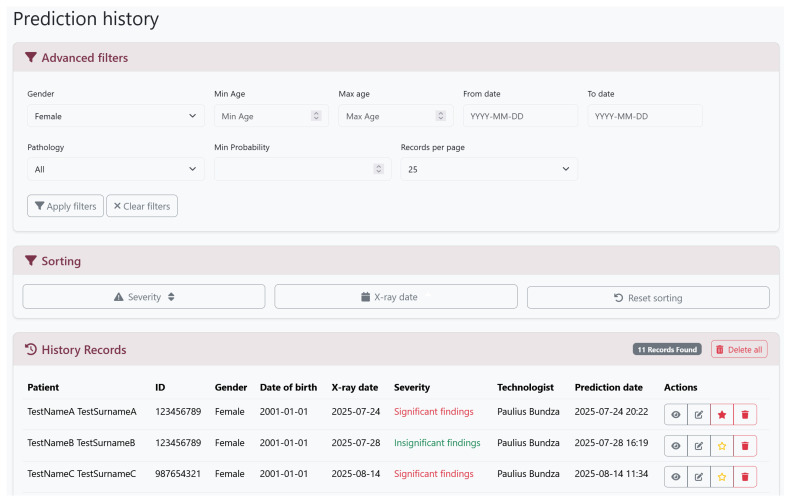Viewport: 788px width, 501px height.
Task: Click the Min Age stepper arrows
Action: pos(316,116)
